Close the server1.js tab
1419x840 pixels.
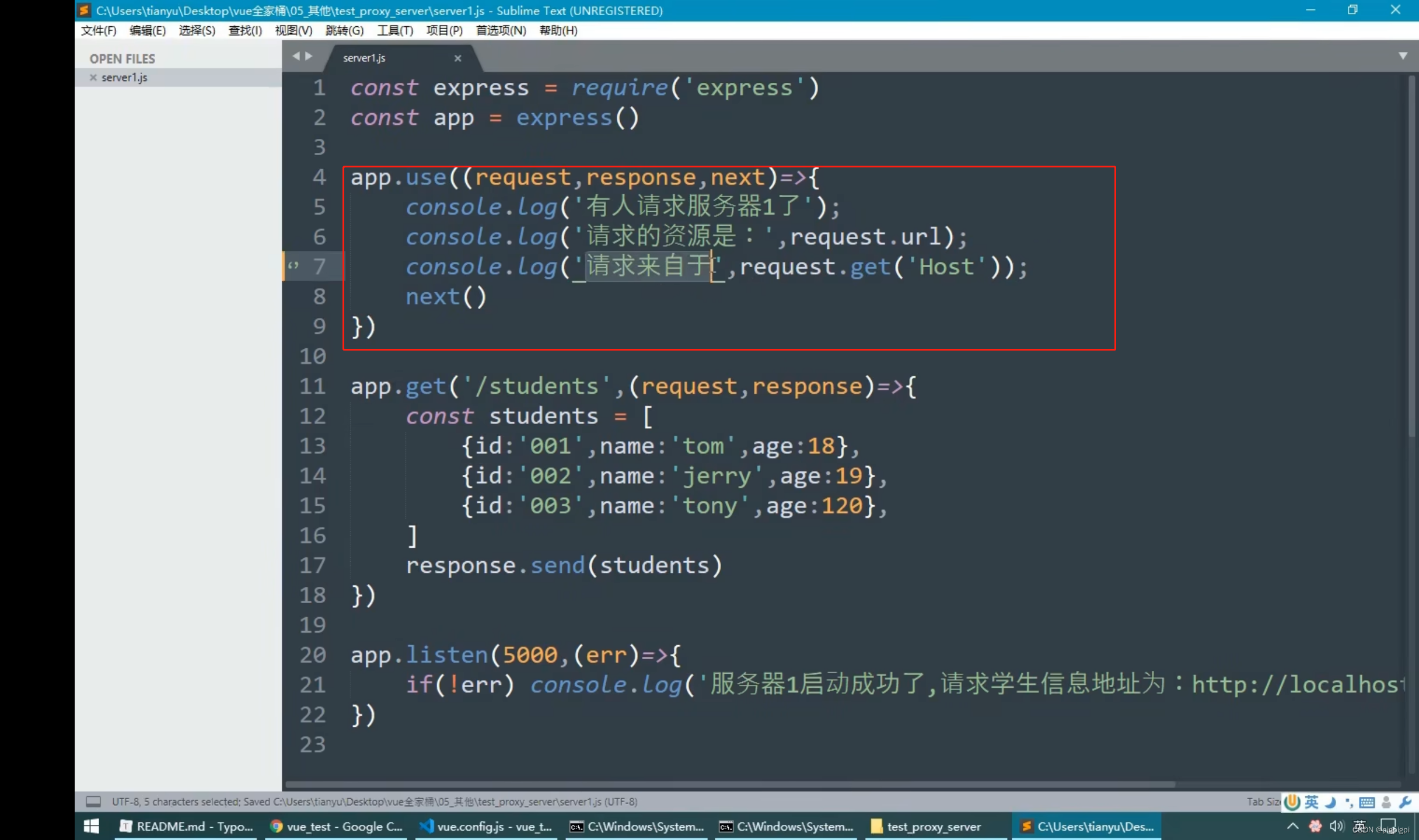coord(458,58)
